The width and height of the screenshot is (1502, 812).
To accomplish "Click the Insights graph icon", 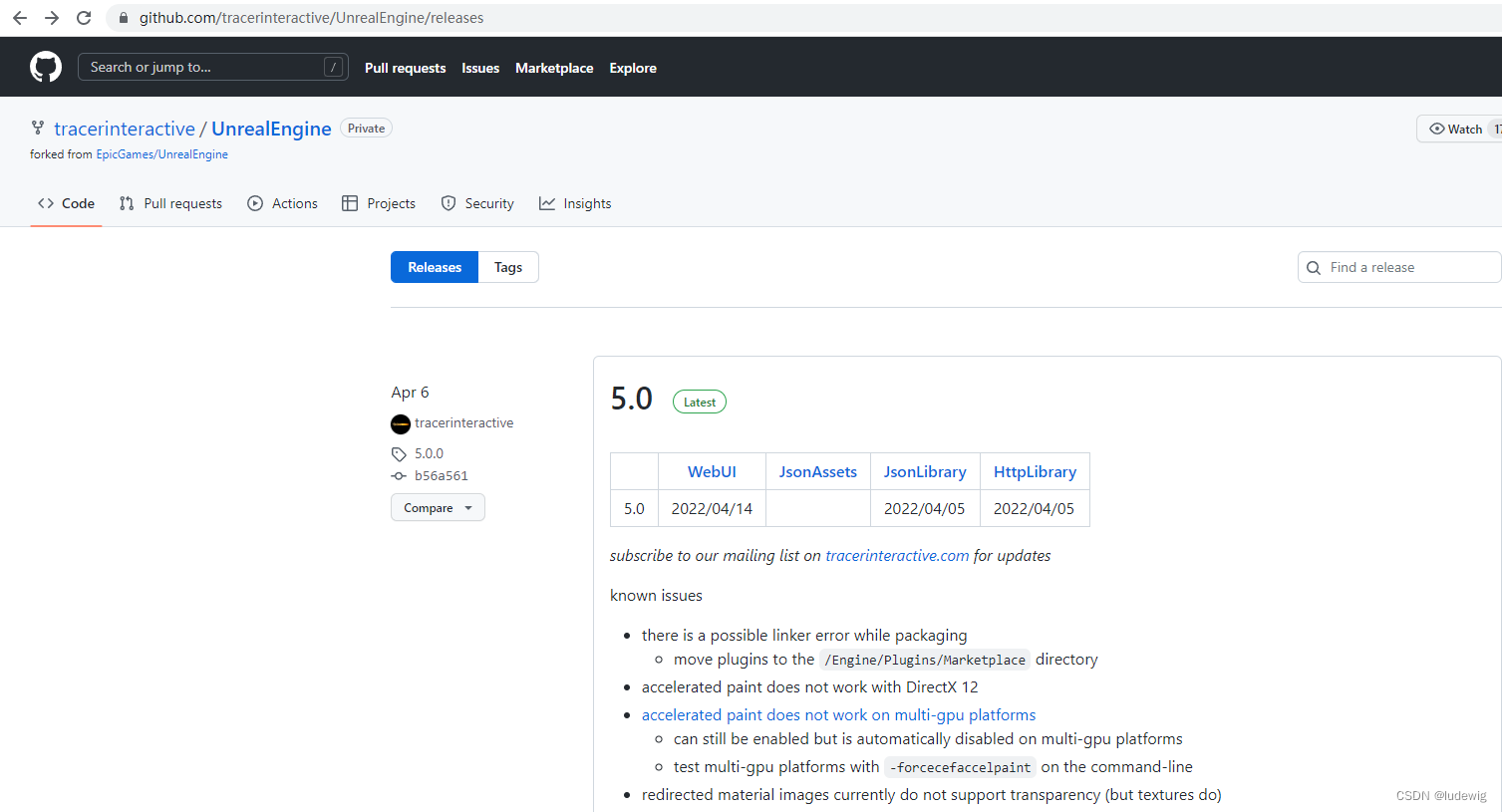I will click(x=547, y=203).
